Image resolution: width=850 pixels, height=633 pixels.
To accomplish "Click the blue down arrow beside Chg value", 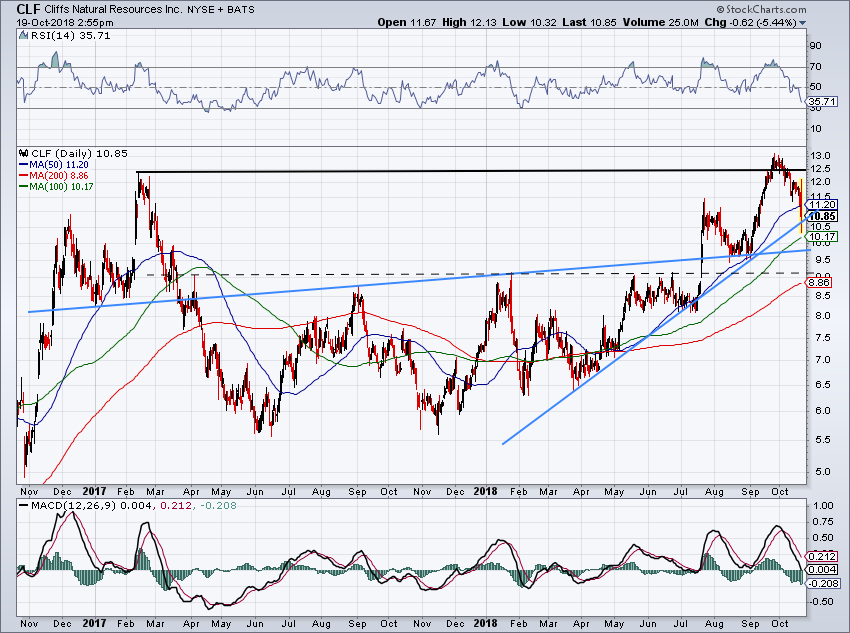I will (802, 23).
